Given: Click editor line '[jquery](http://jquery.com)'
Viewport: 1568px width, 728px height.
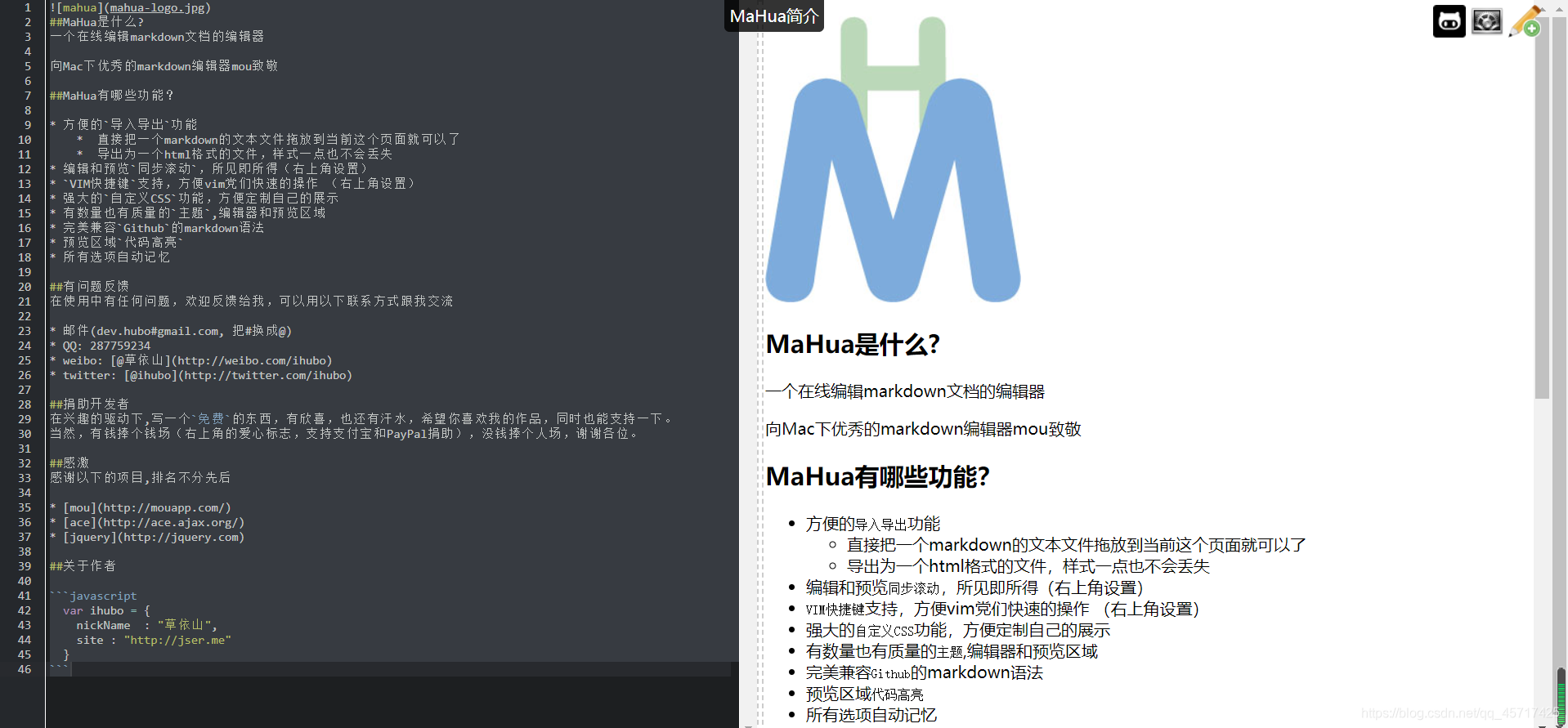Looking at the screenshot, I should click(x=147, y=537).
